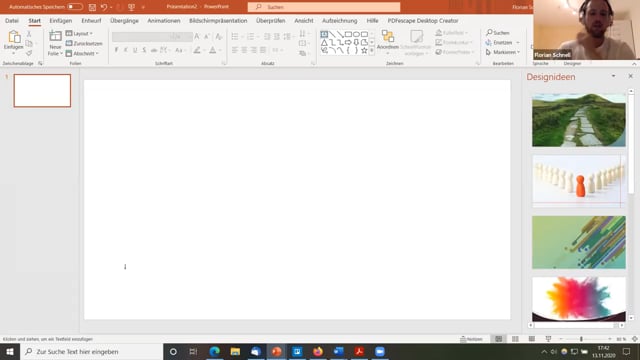Start presentation from the quick access toolbar

[131, 7]
